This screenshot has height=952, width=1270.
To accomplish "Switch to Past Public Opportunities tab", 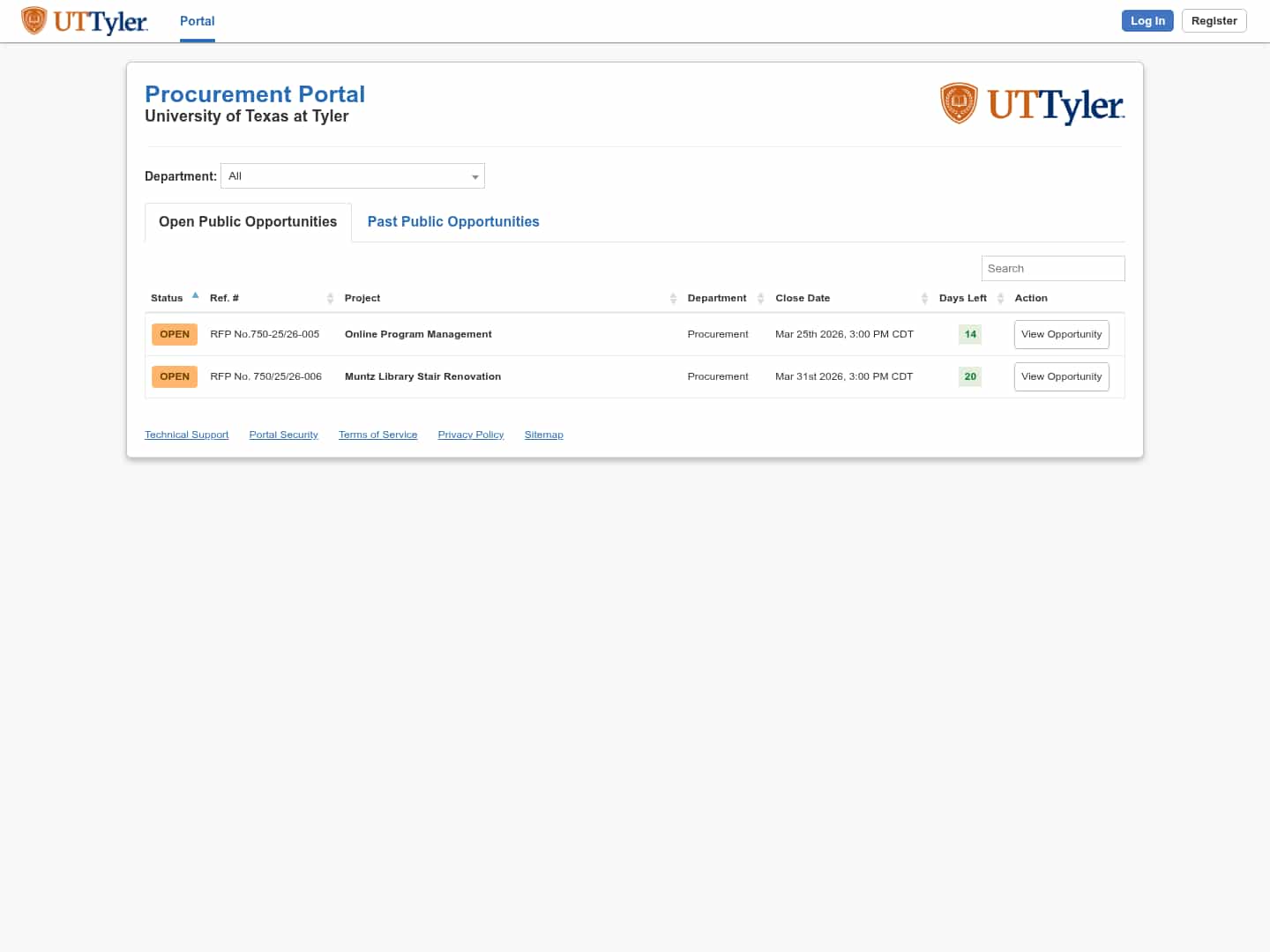I will pyautogui.click(x=453, y=222).
